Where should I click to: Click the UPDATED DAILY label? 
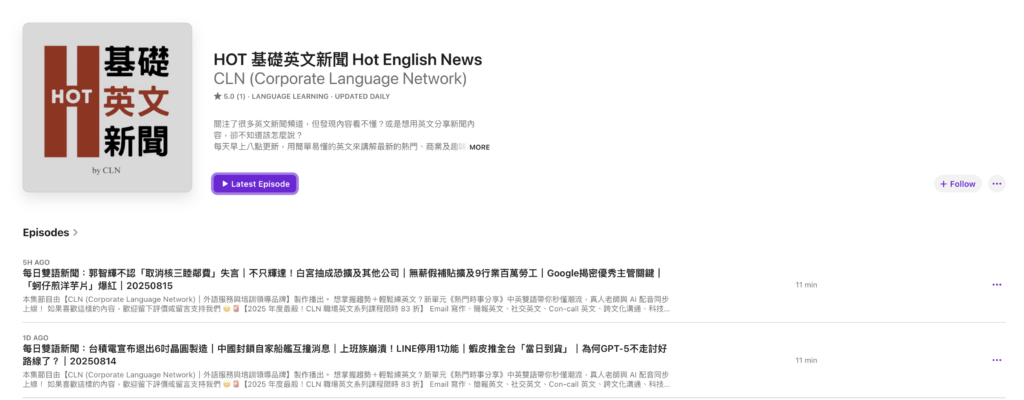(x=362, y=96)
